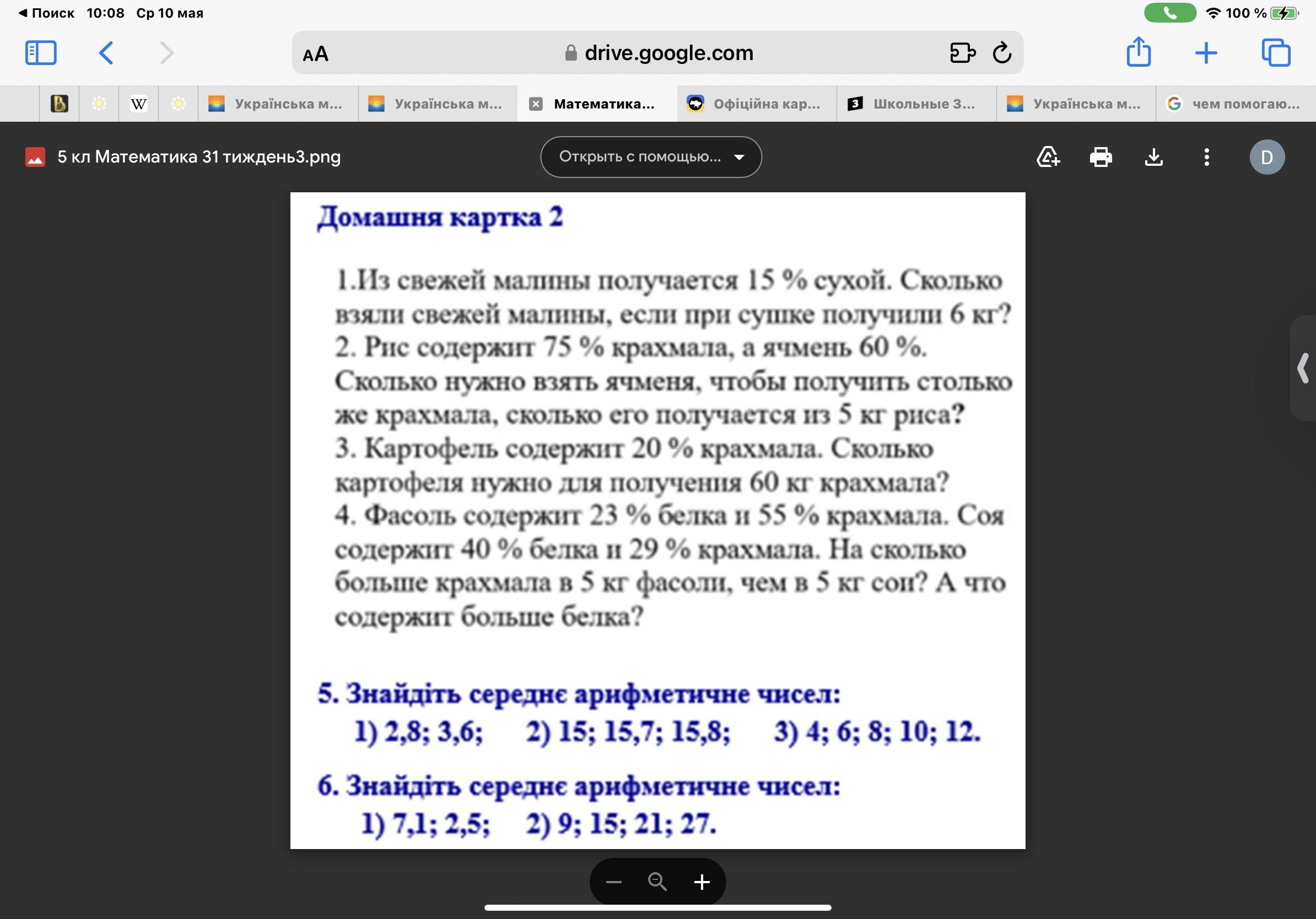Open the AA reader view menu
This screenshot has height=919, width=1316.
click(x=316, y=54)
